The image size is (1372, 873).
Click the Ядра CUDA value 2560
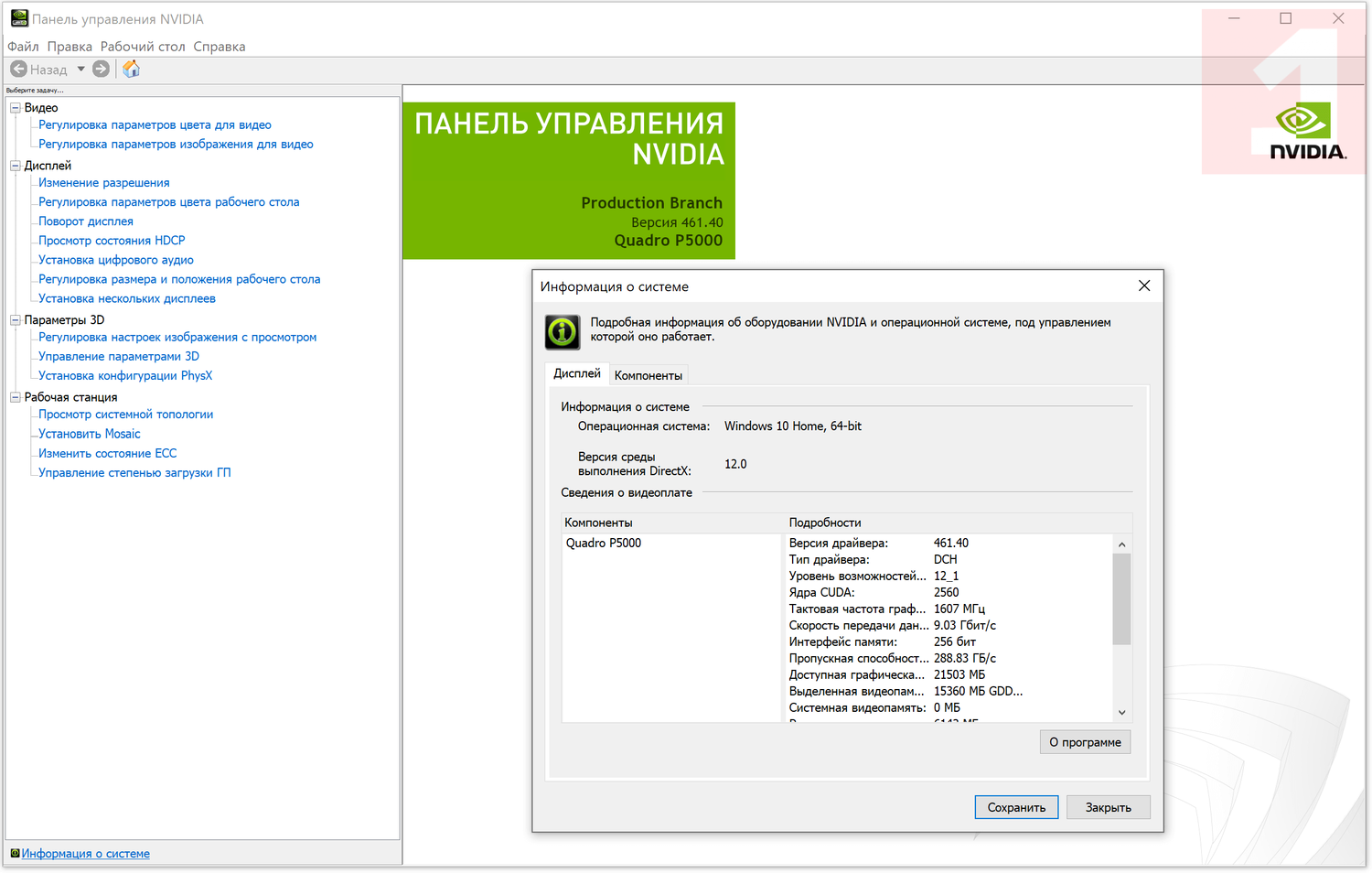point(947,593)
